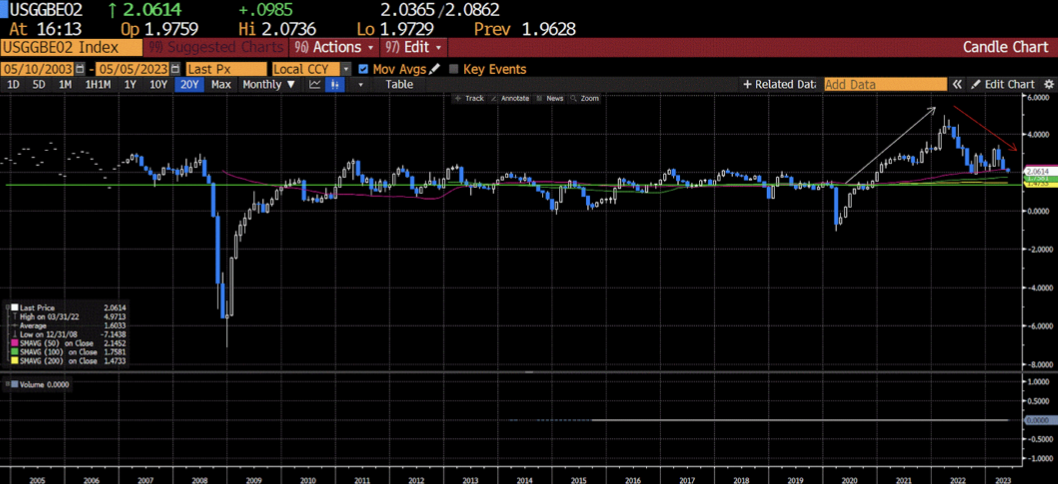Open the Last Px field selector
1058x484 pixels.
(226, 69)
